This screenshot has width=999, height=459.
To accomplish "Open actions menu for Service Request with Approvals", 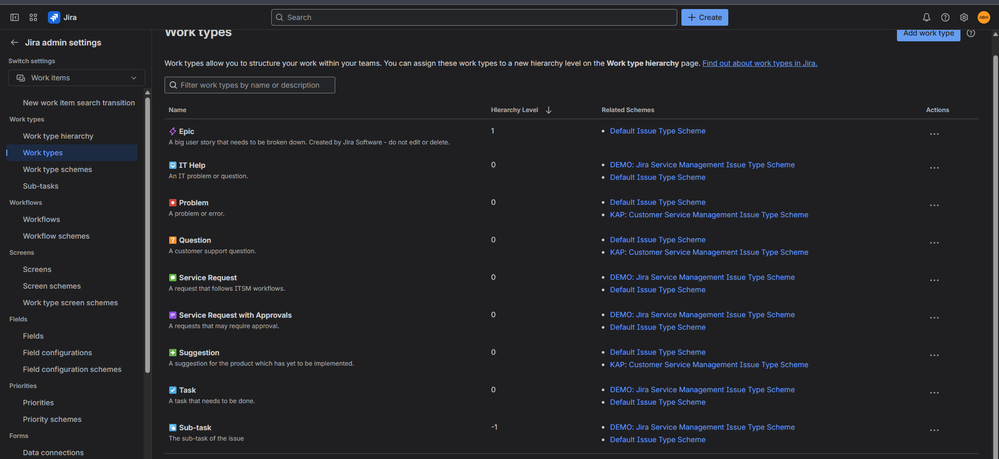I will (x=934, y=318).
